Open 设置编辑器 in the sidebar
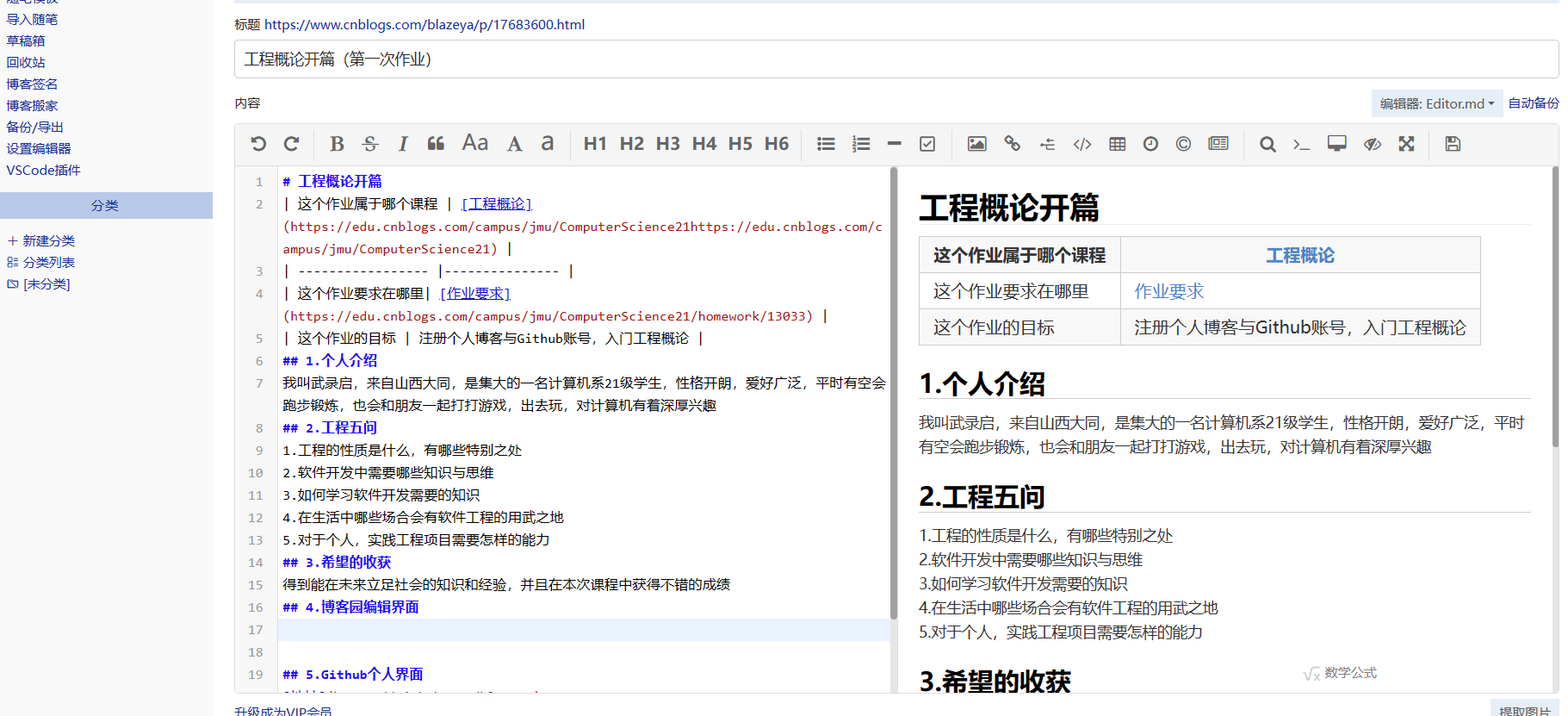This screenshot has height=716, width=1568. [x=39, y=148]
